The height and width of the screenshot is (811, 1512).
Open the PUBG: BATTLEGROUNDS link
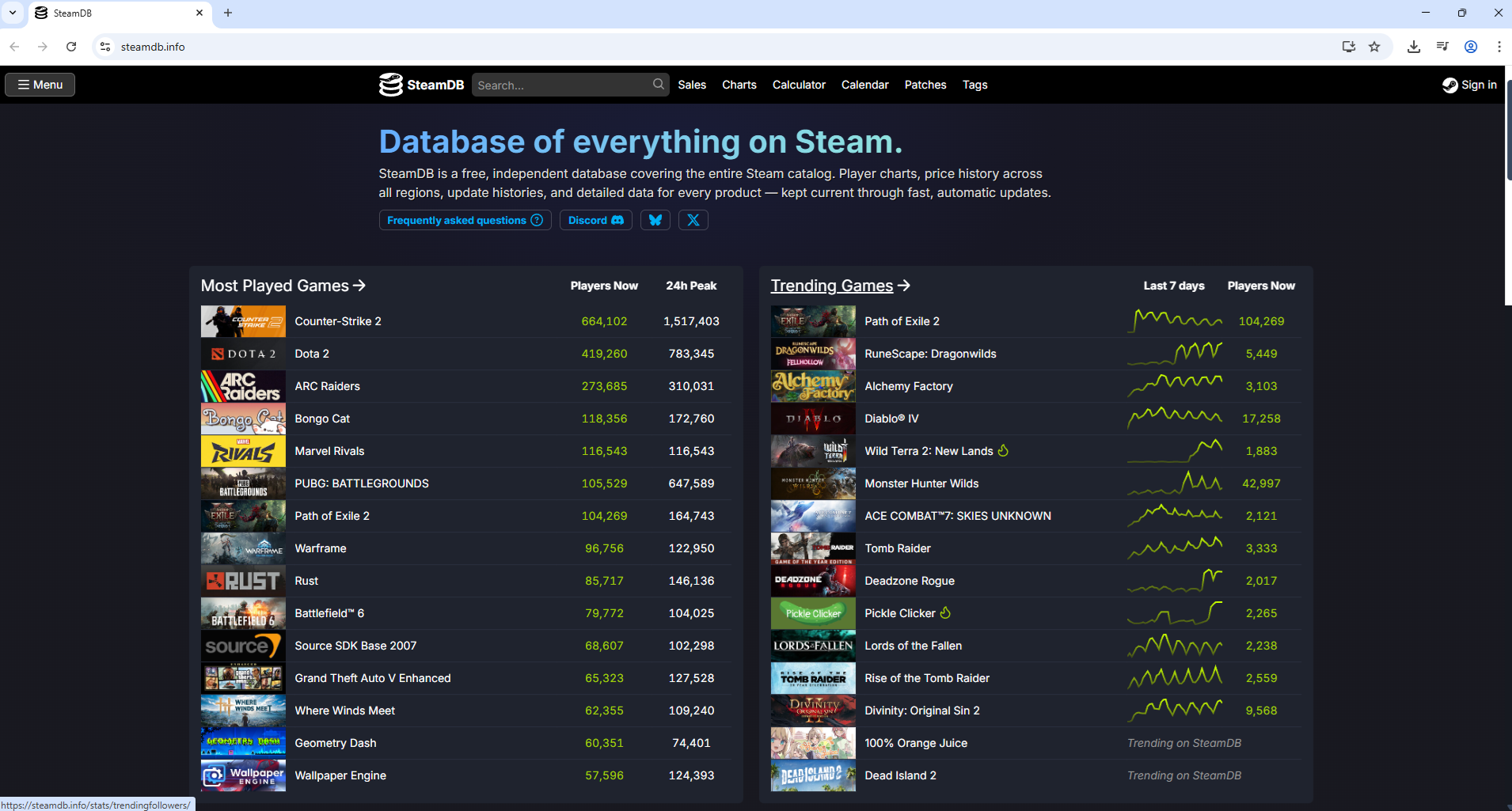point(362,483)
